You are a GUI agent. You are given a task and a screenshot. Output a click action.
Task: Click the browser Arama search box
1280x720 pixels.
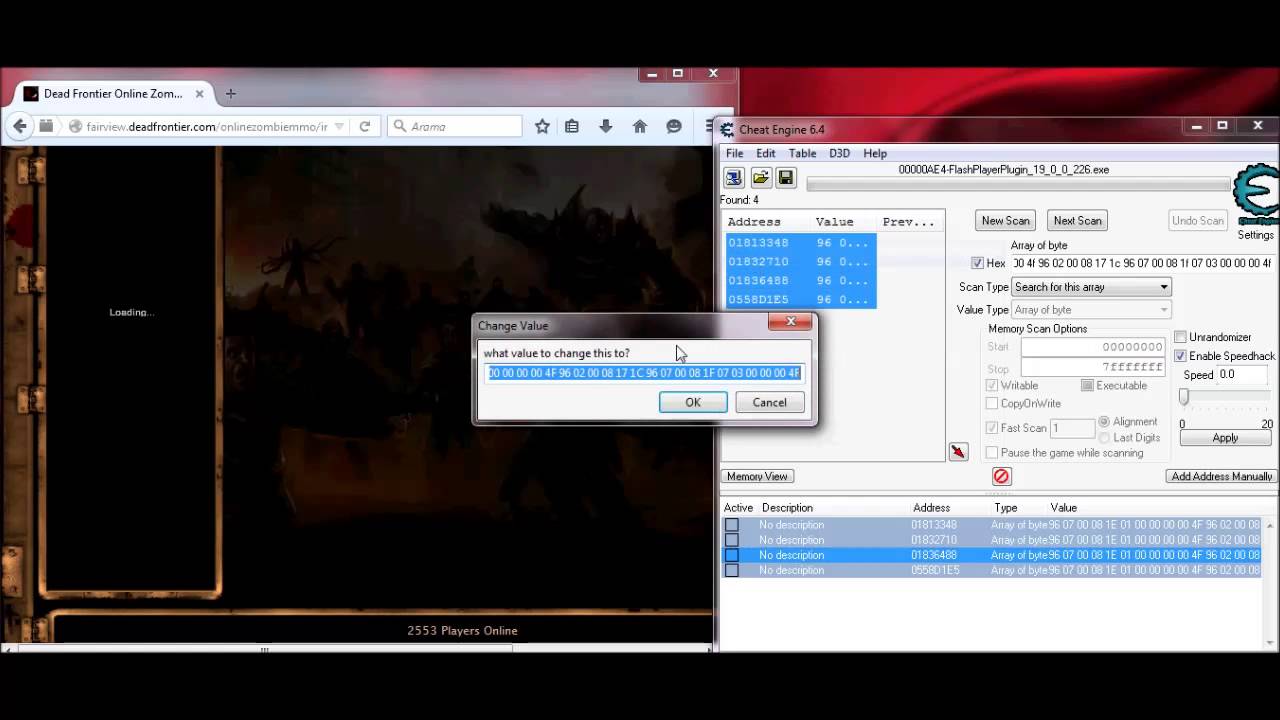(x=455, y=126)
